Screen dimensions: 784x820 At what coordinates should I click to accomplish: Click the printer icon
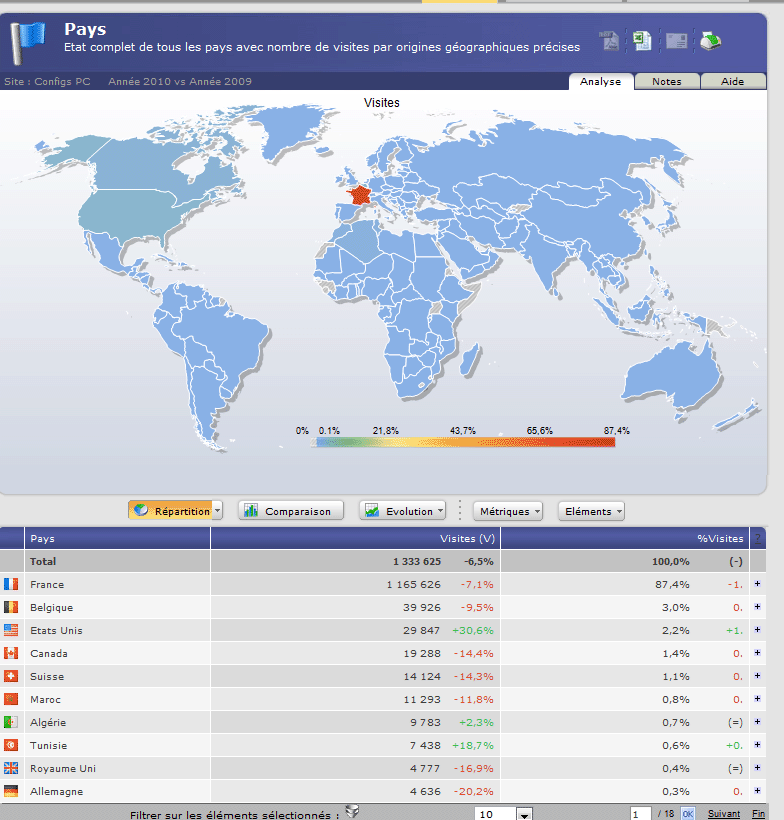pos(710,41)
